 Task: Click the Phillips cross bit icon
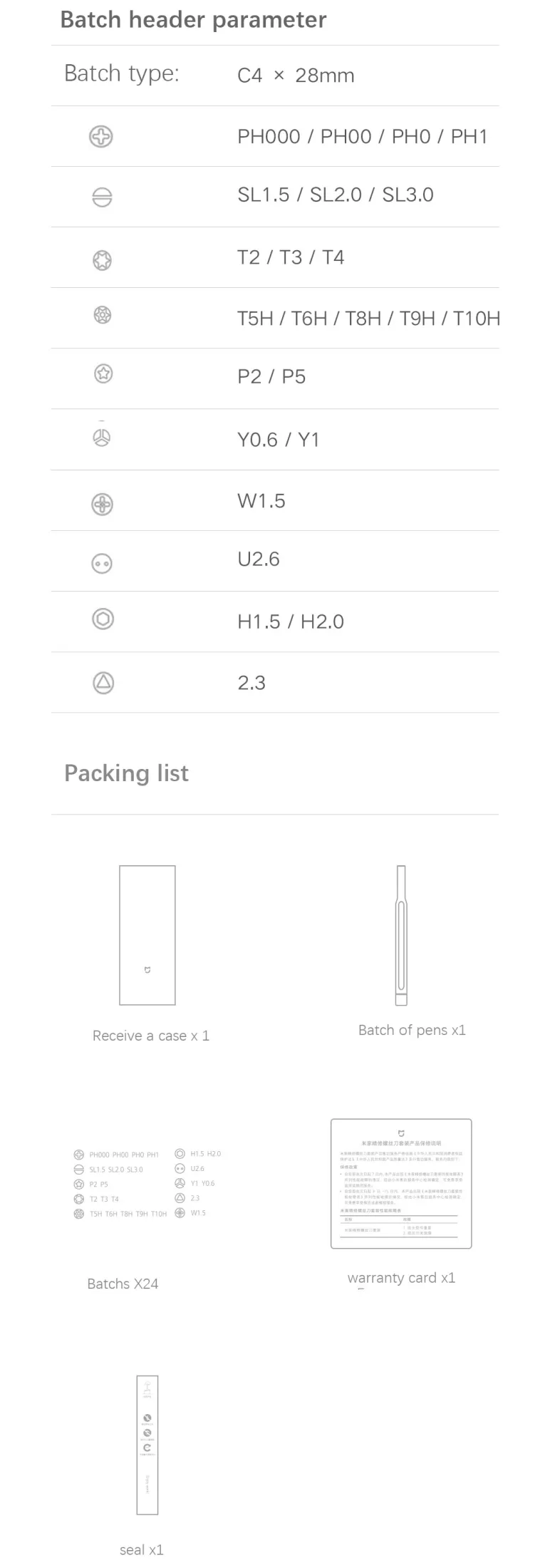point(101,136)
